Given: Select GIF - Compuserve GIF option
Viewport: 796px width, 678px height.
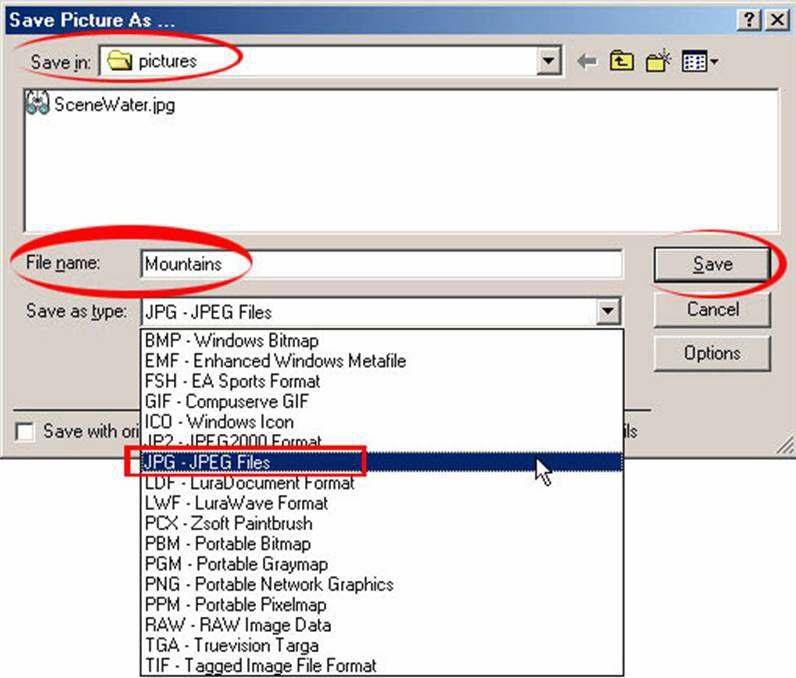Looking at the screenshot, I should 227,401.
